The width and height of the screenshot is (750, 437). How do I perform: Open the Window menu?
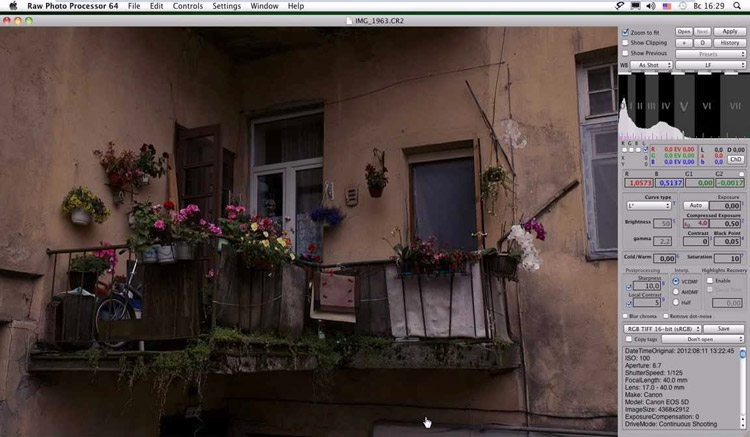coord(264,6)
